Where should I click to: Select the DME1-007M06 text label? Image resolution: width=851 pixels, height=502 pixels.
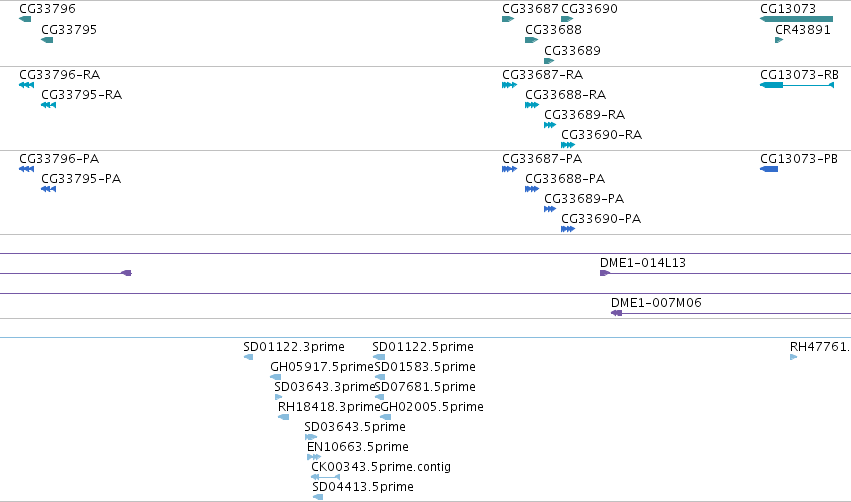[656, 303]
